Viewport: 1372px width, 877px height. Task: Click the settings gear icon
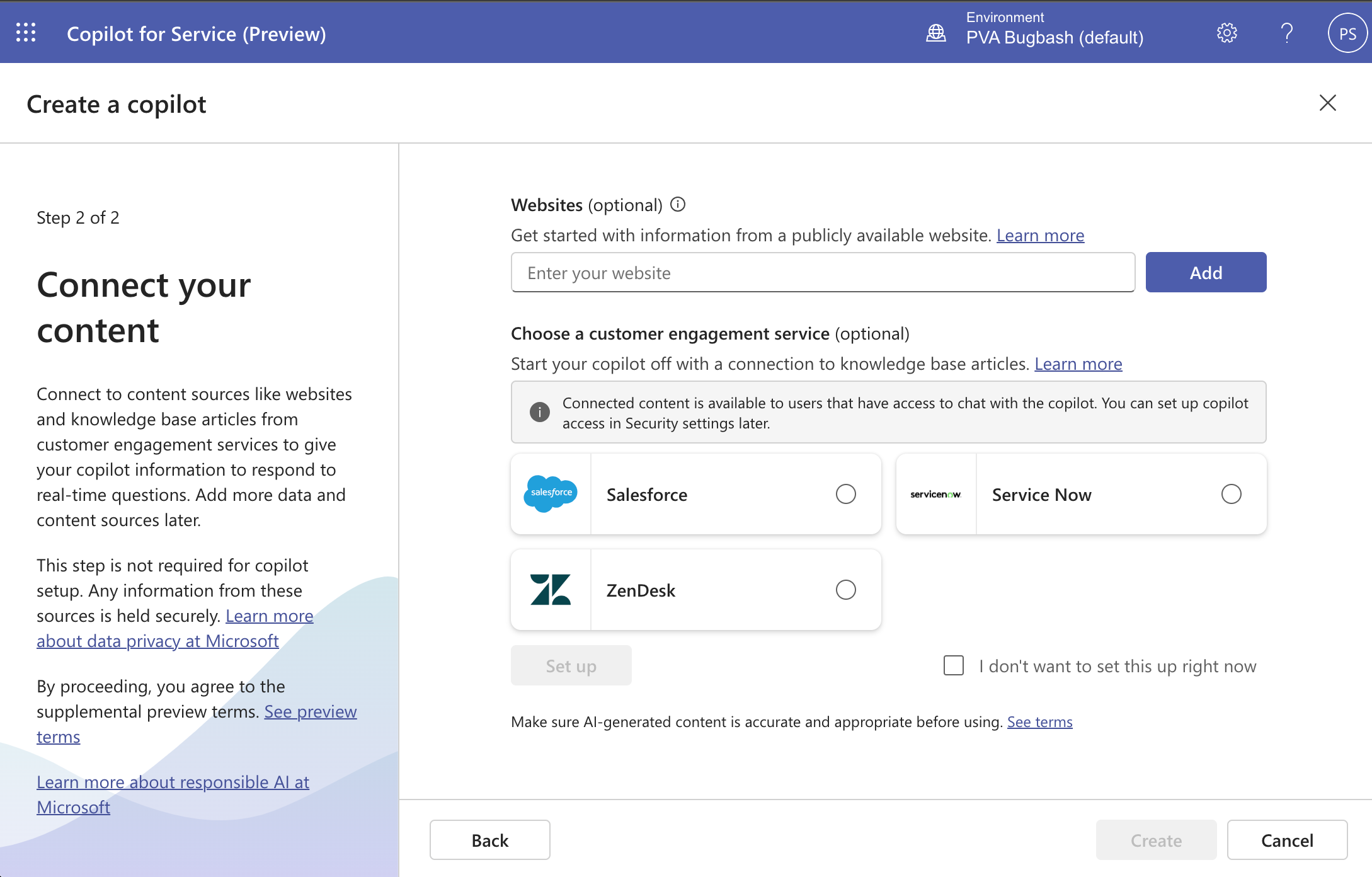(1225, 32)
